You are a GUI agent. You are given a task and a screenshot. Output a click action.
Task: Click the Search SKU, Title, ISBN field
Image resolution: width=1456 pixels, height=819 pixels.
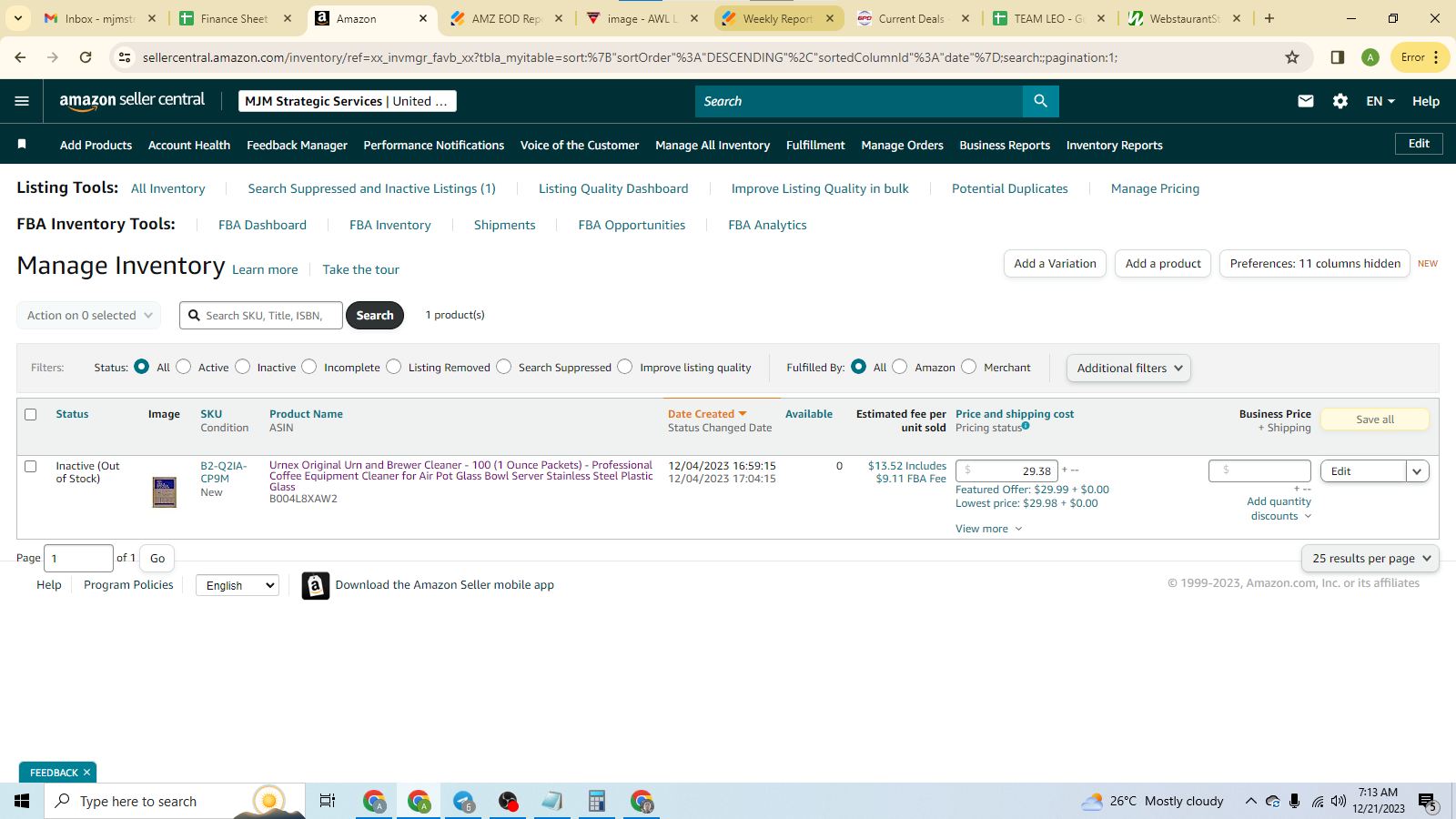tap(261, 316)
